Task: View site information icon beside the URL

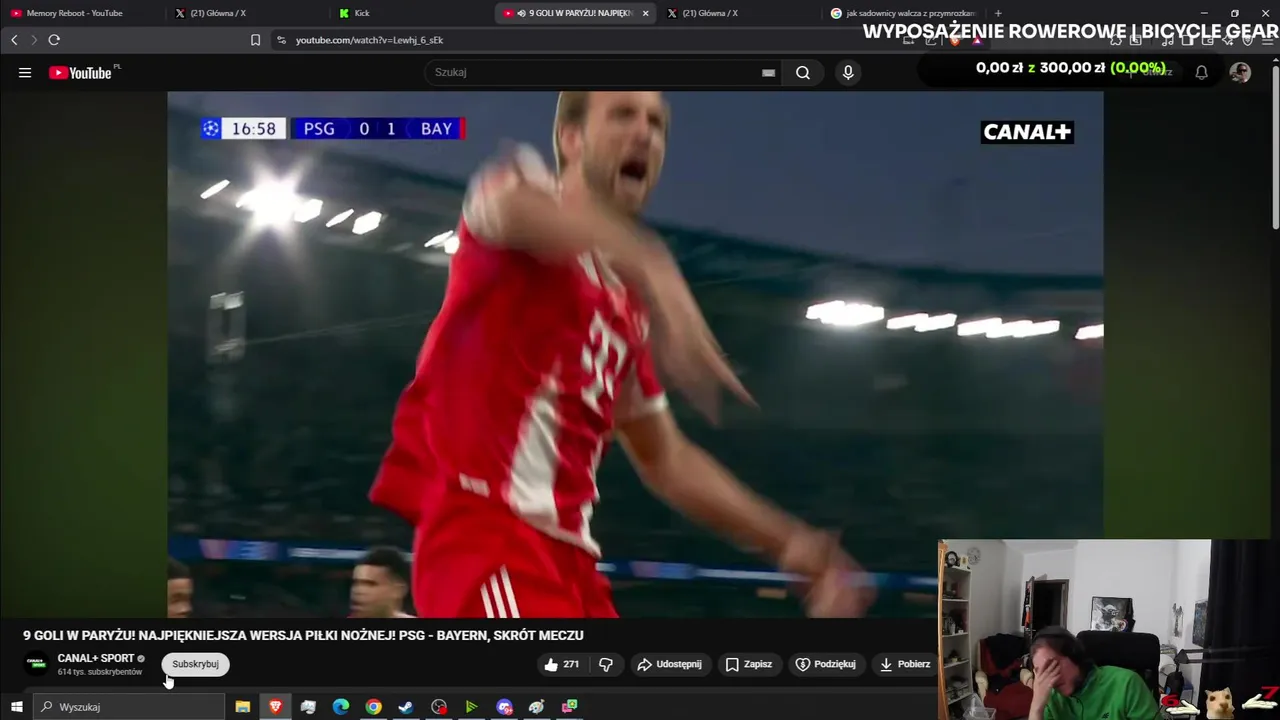Action: 281,40
